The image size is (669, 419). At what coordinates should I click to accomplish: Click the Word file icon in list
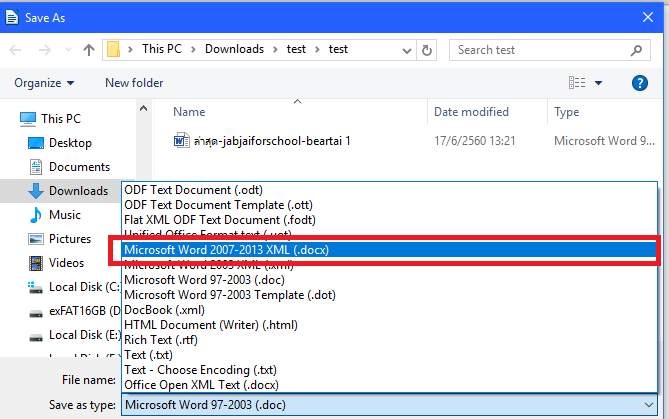point(182,140)
